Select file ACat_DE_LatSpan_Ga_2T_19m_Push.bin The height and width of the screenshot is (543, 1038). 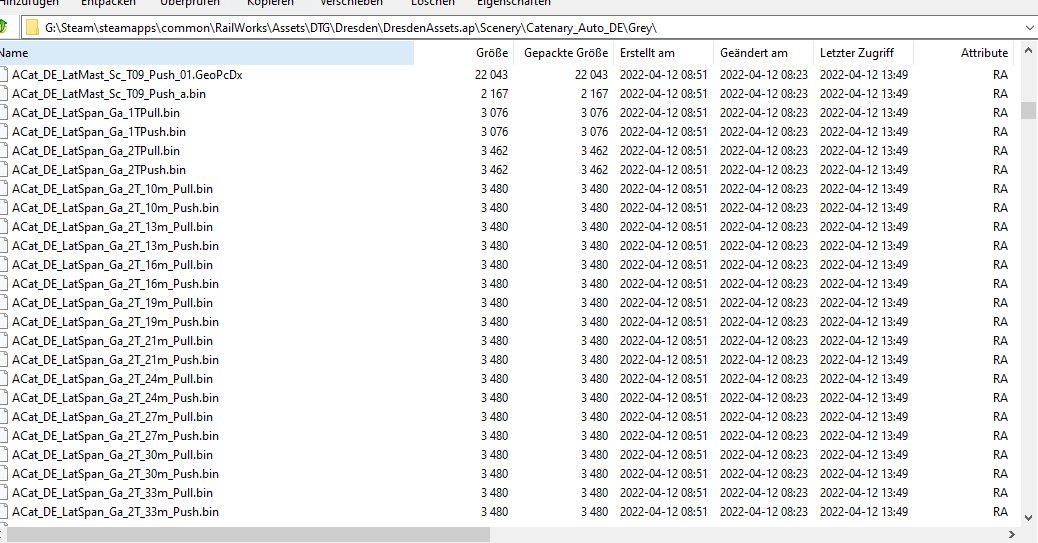[x=115, y=322]
